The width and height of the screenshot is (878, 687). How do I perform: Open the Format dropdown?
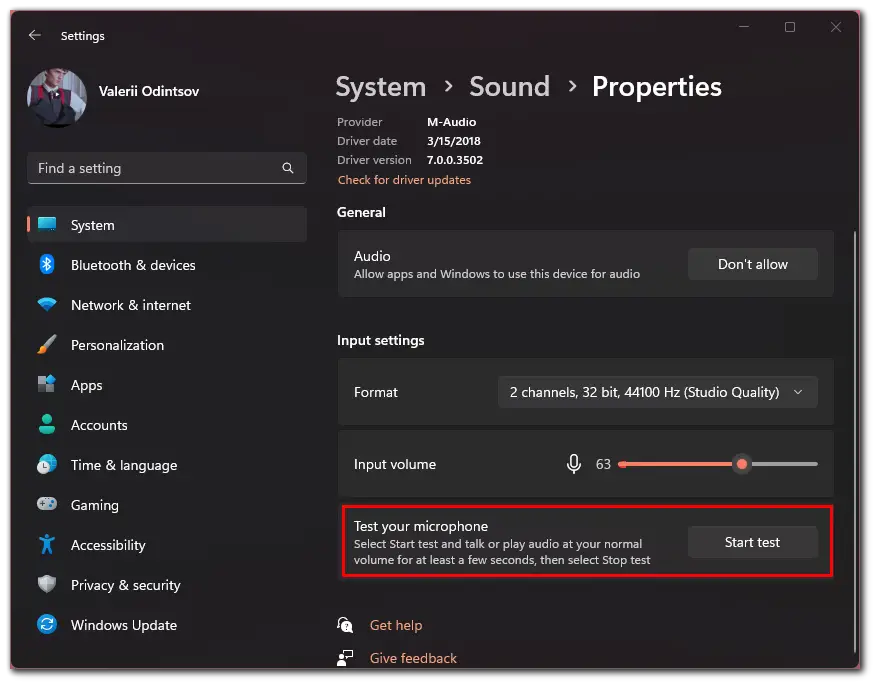[657, 392]
